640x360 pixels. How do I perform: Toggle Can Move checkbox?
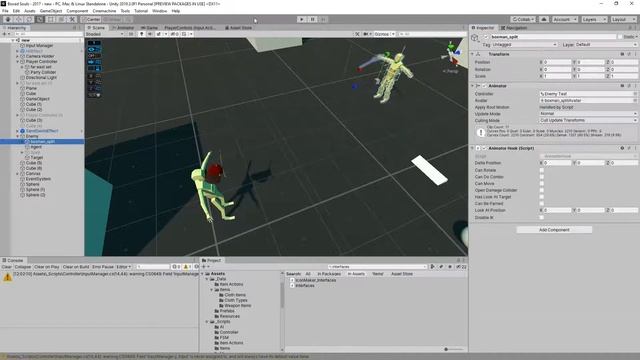(542, 183)
